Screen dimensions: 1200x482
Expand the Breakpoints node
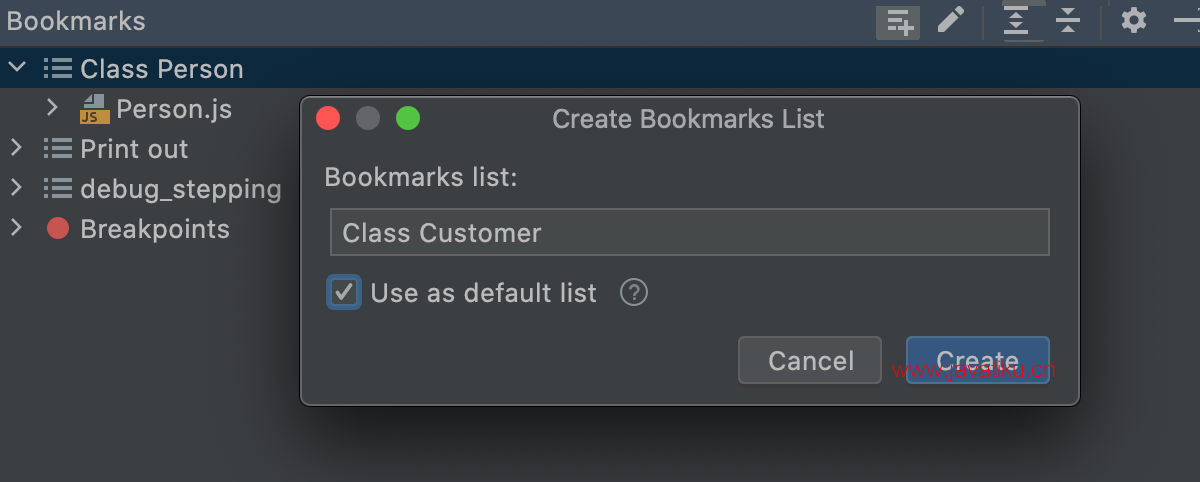tap(16, 228)
